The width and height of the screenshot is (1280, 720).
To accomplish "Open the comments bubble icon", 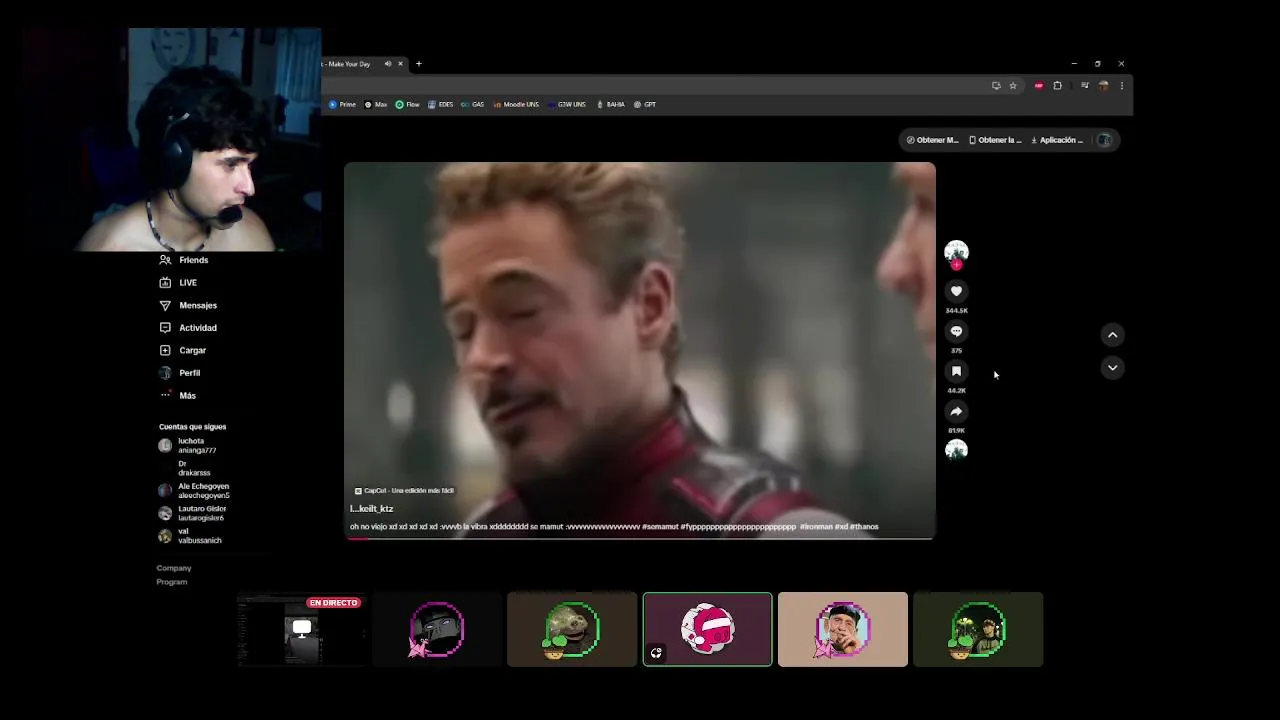I will click(x=956, y=331).
